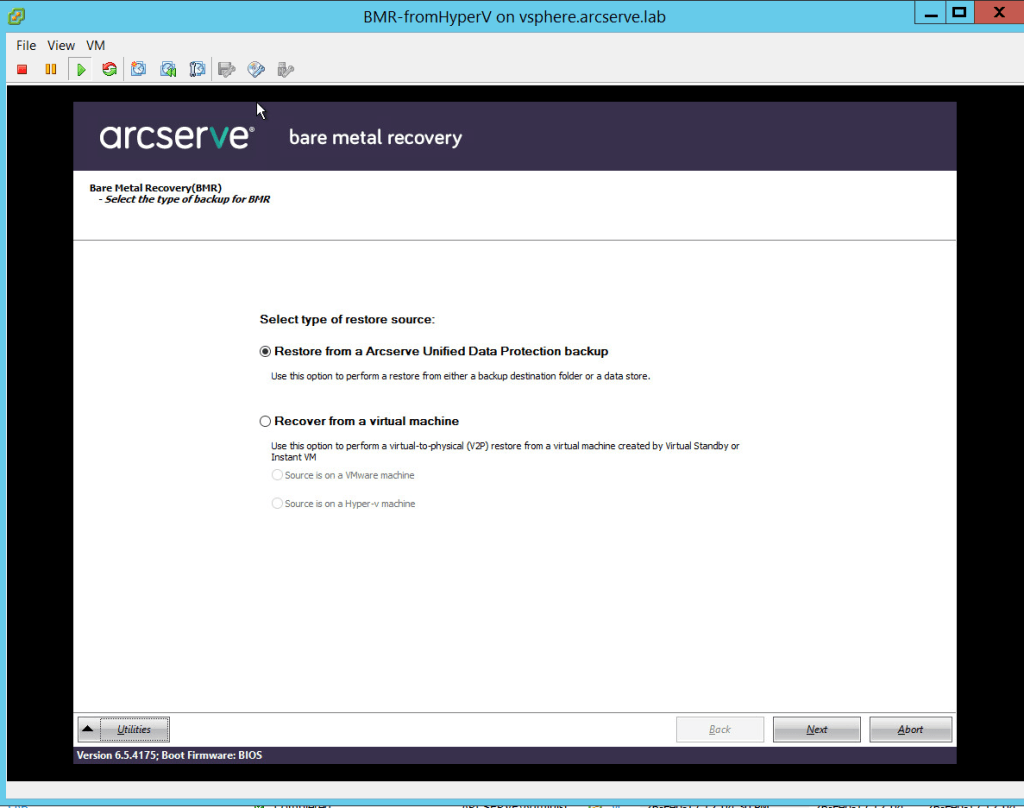Viewport: 1024px width, 808px height.
Task: Click the CD/DVD drive connect icon
Action: click(x=256, y=69)
